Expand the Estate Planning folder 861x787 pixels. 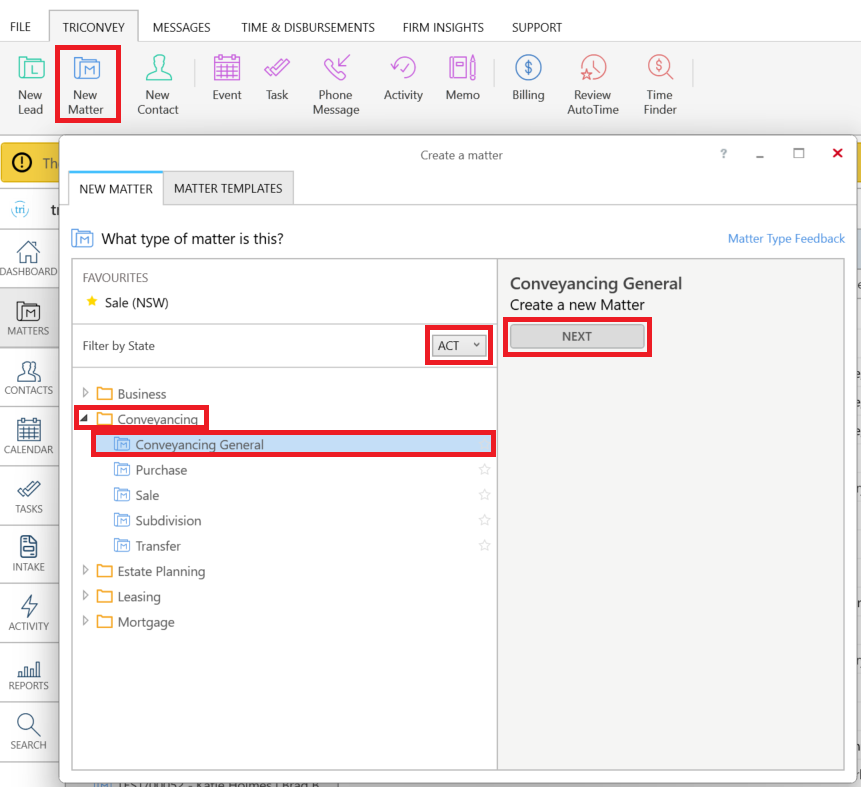(86, 571)
